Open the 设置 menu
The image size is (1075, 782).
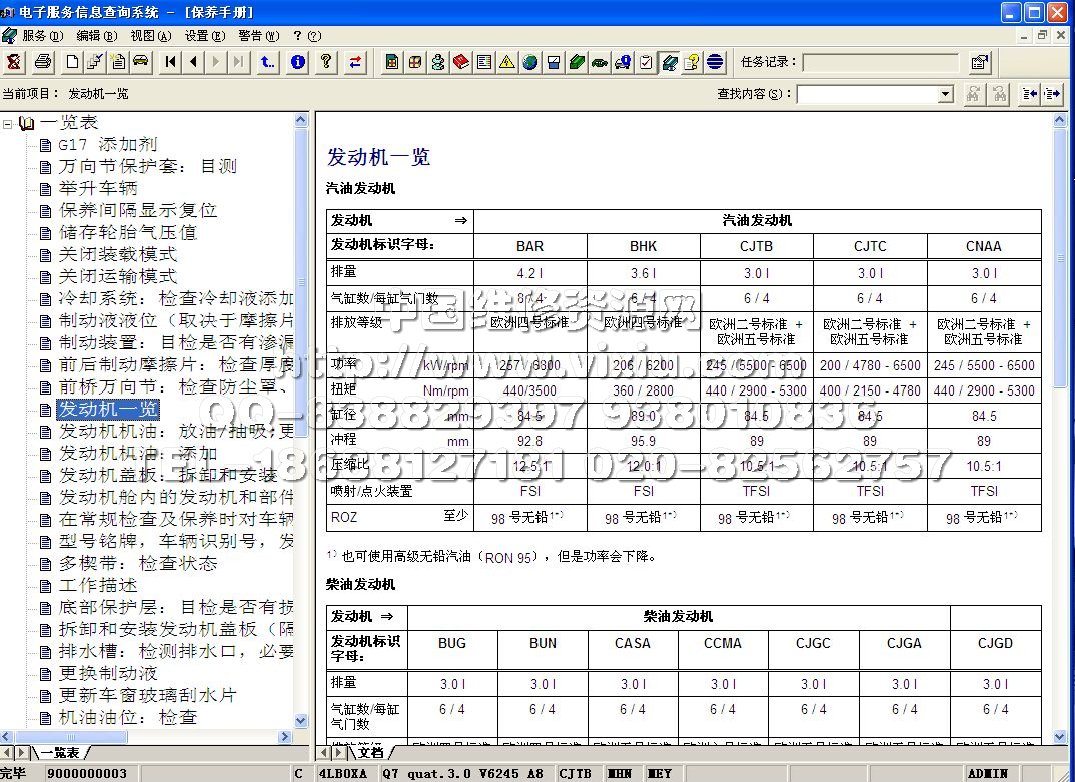tap(203, 35)
